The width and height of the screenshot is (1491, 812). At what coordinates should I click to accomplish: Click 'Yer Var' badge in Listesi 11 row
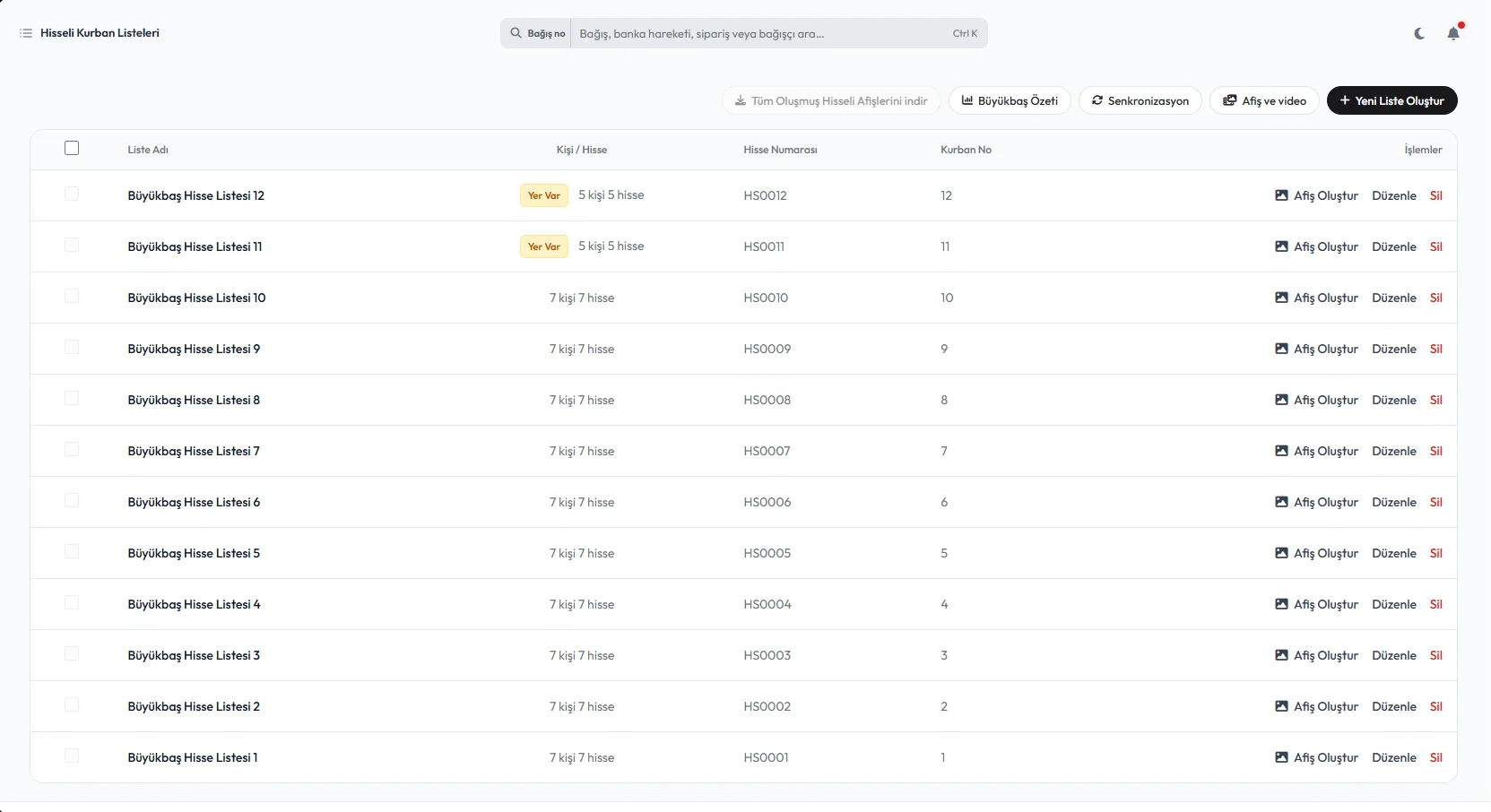544,246
